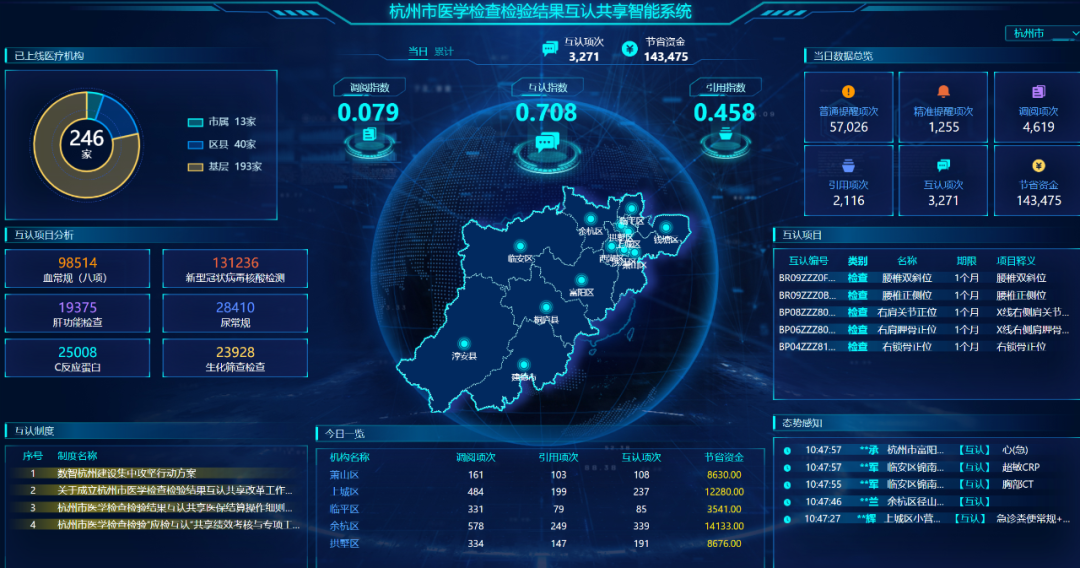Click the yellow yen coin icon in overview

1038,166
